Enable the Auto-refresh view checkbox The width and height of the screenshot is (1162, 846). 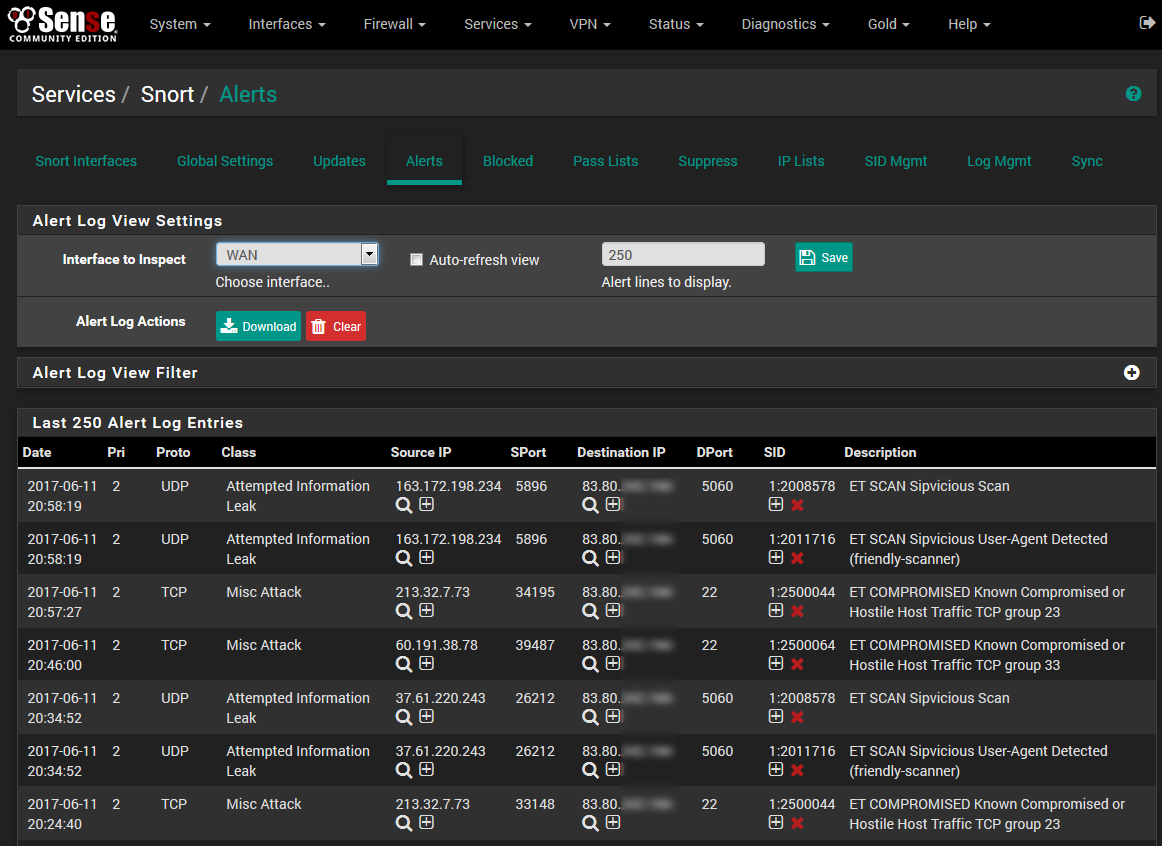point(417,260)
